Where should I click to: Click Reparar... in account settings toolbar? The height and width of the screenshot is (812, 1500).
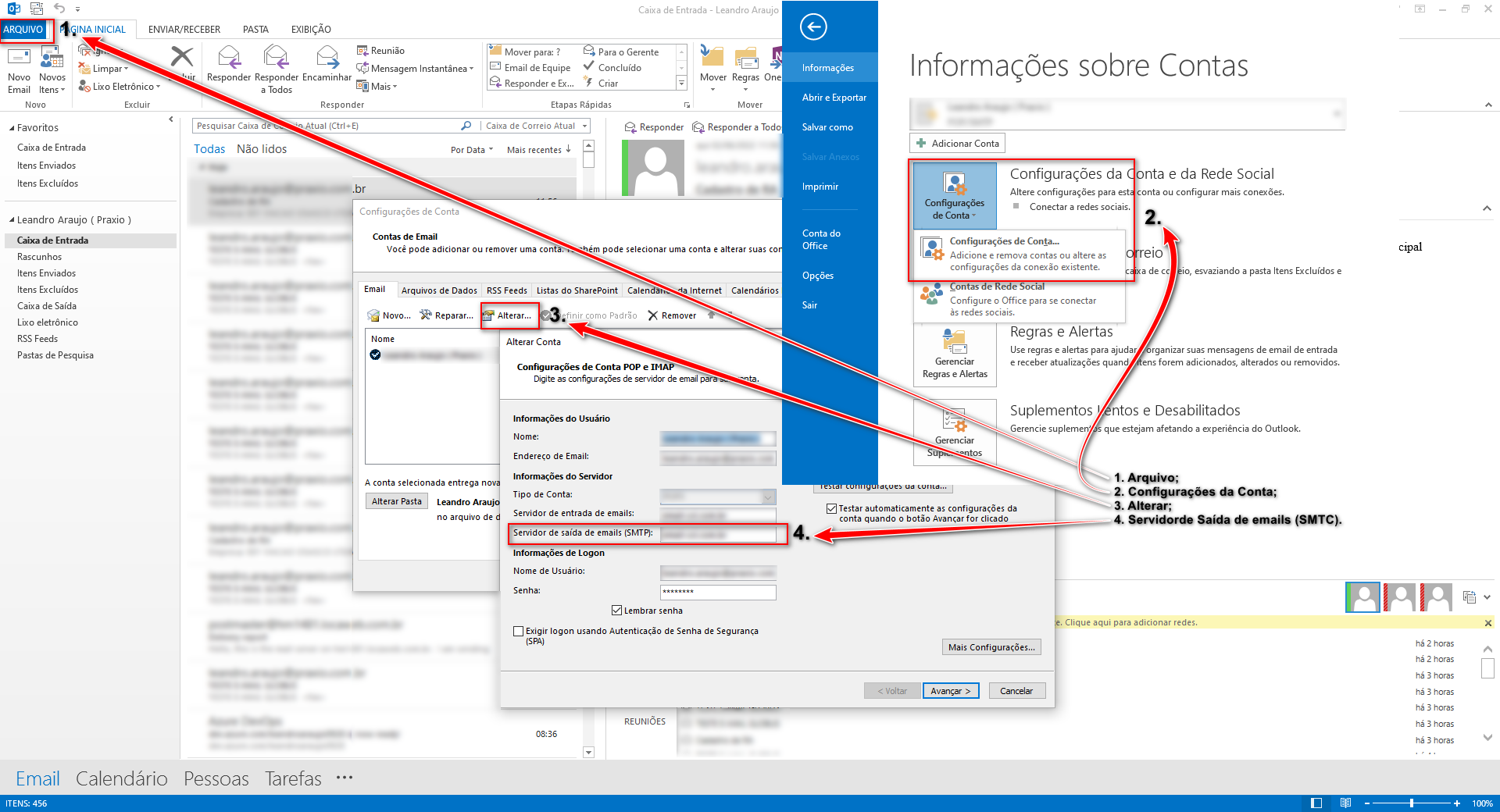click(446, 315)
